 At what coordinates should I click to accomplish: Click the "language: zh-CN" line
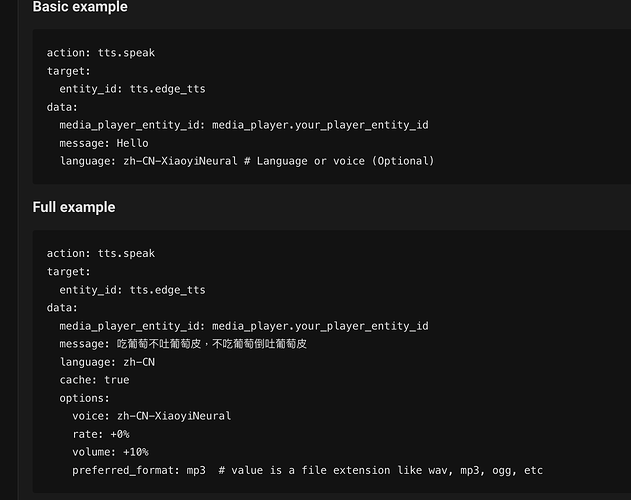point(106,362)
